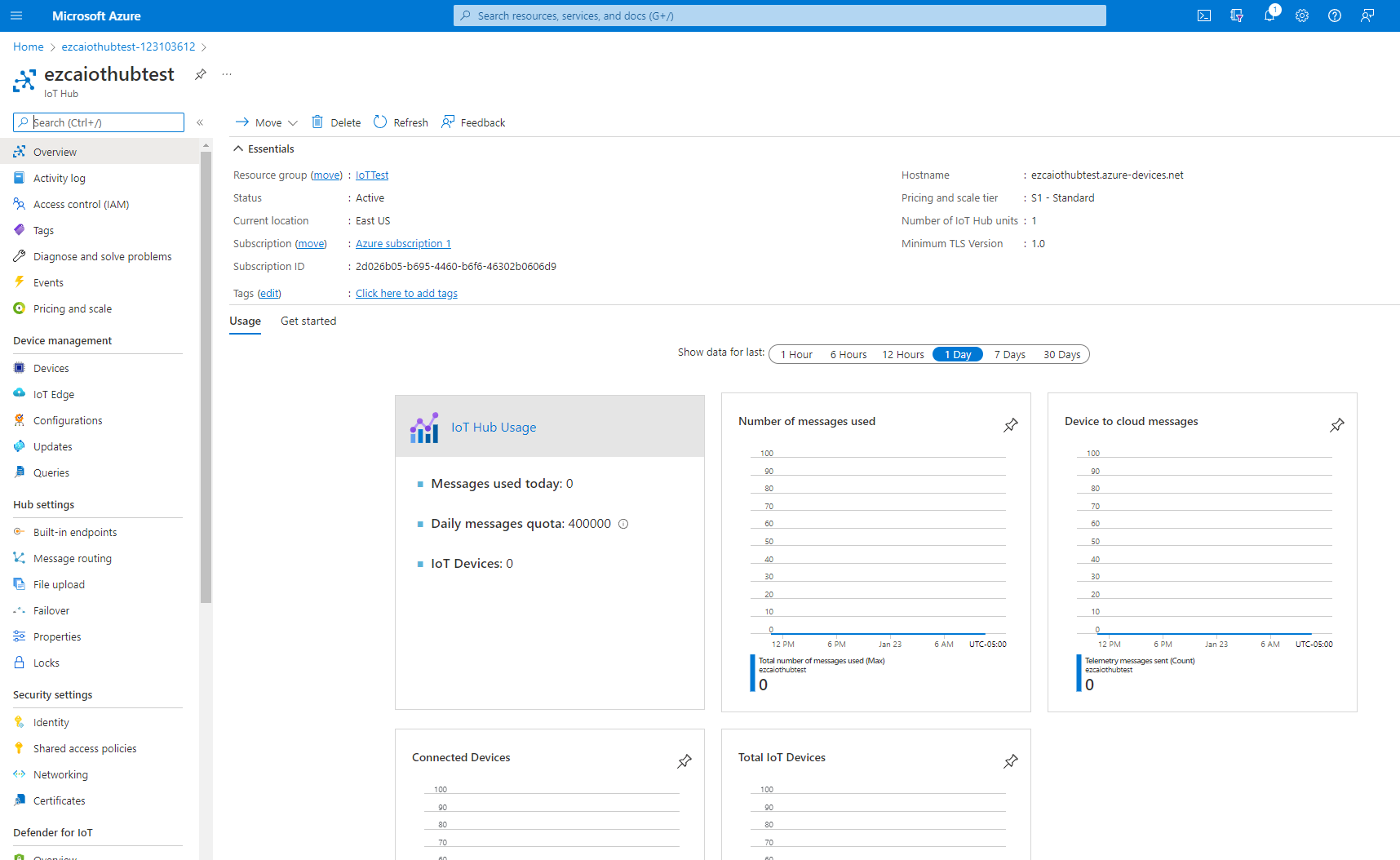Select the 30 Days time range
Screen dimensions: 1400x860
(x=1062, y=354)
